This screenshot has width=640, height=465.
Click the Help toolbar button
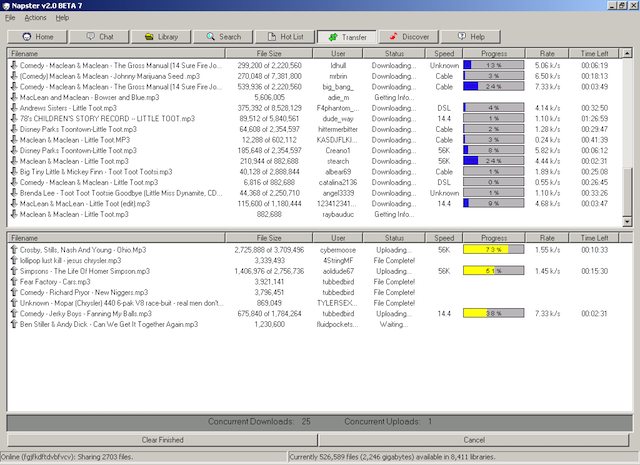coord(471,37)
